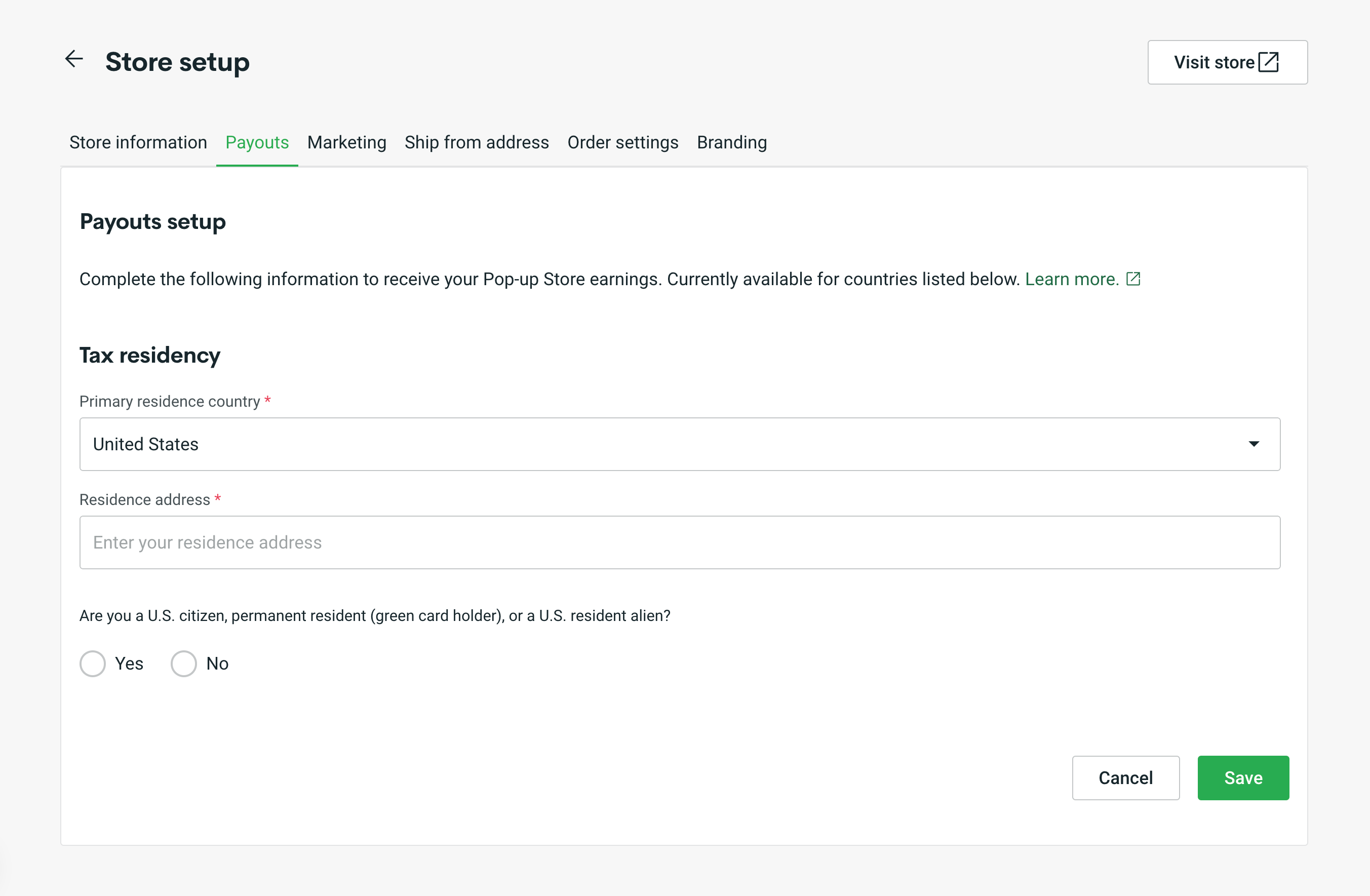The height and width of the screenshot is (896, 1370).
Task: Click the U.S. citizen question text
Action: (x=375, y=615)
